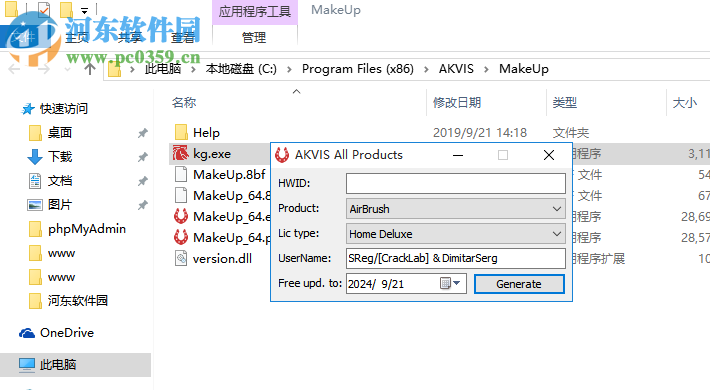Screen dimensions: 710x390
Task: Open the Lic type dropdown showing Home Deluxe
Action: (x=456, y=234)
